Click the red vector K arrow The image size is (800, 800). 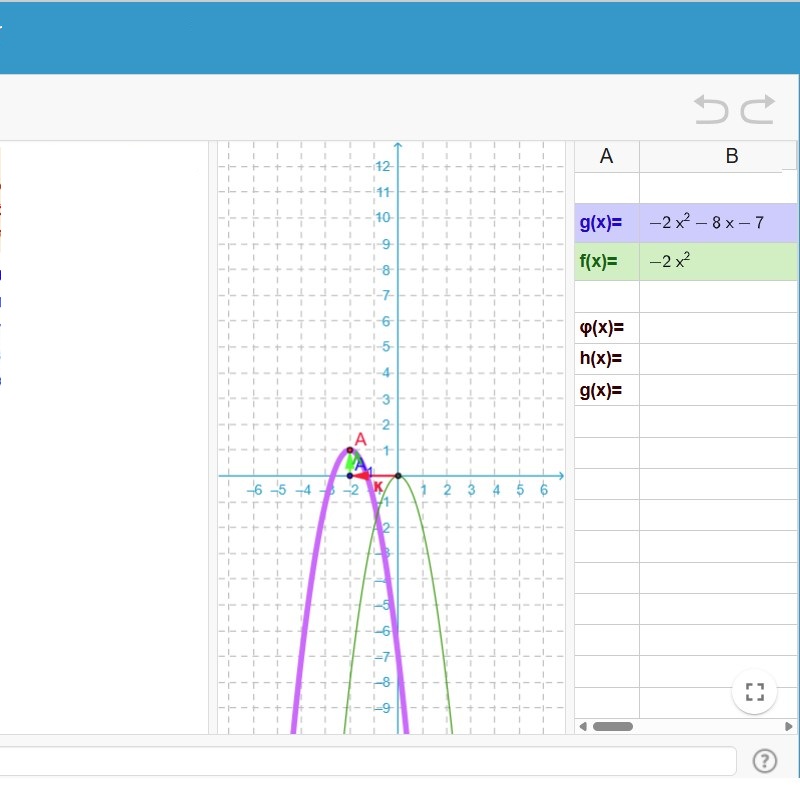[x=374, y=476]
